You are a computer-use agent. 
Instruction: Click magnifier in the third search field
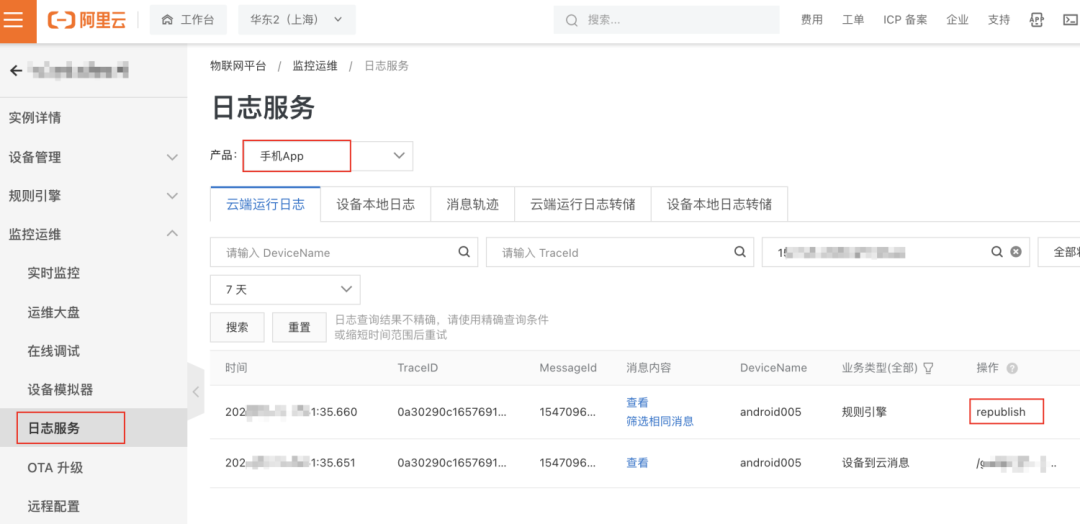click(x=997, y=252)
